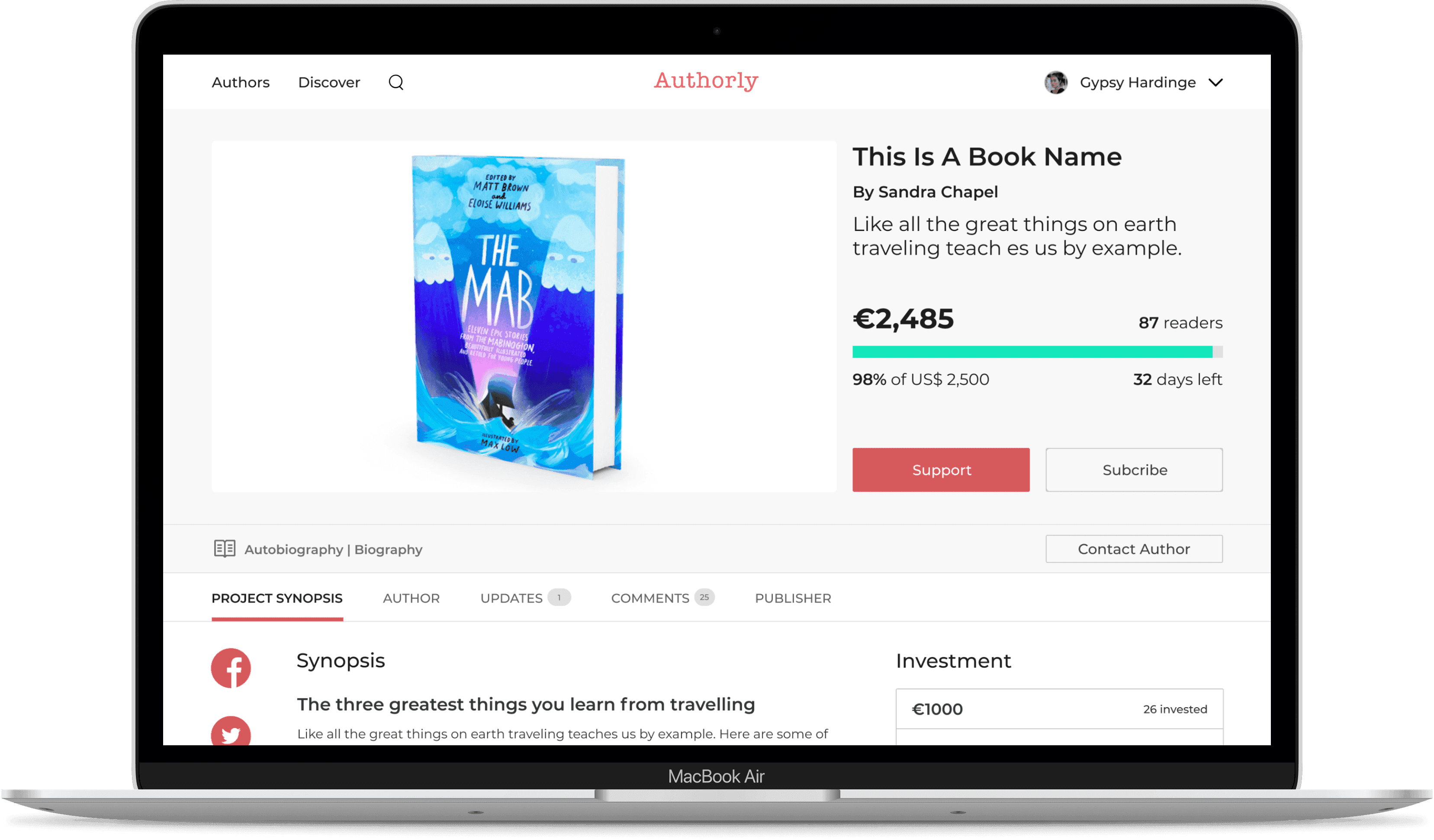Select the Publisher tab

pyautogui.click(x=793, y=598)
